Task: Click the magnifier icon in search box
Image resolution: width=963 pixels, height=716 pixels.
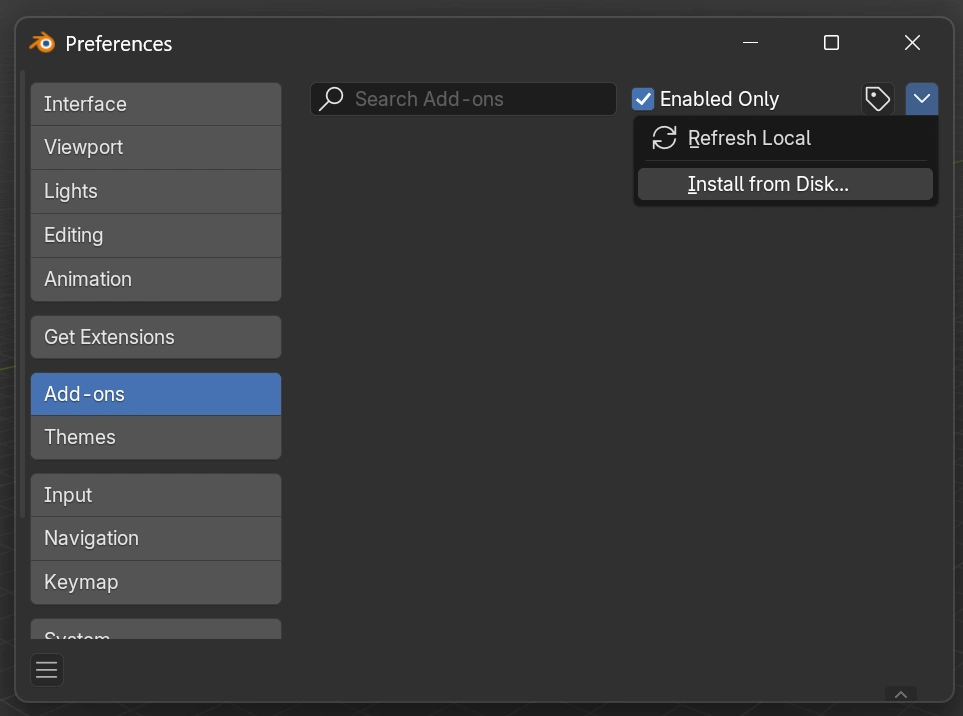Action: click(x=332, y=99)
